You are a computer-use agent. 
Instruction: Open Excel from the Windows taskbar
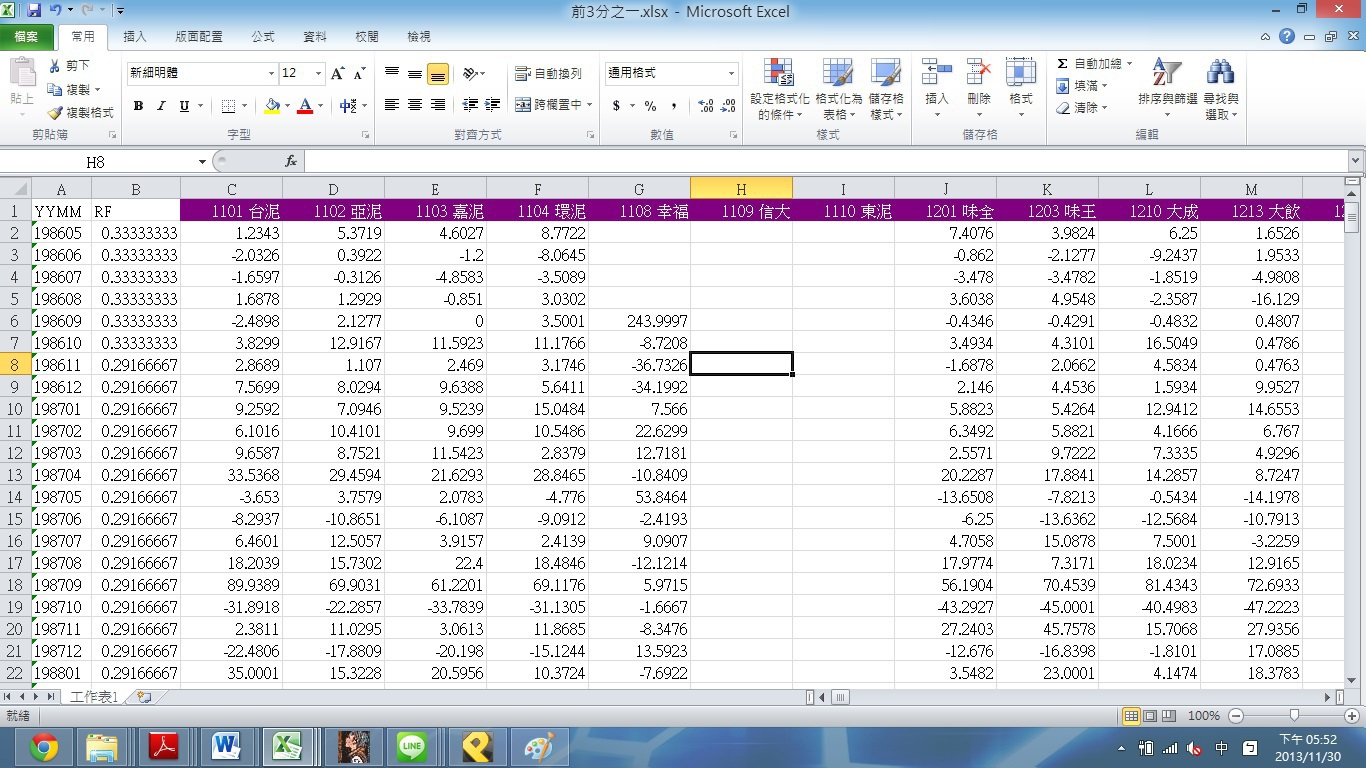288,746
